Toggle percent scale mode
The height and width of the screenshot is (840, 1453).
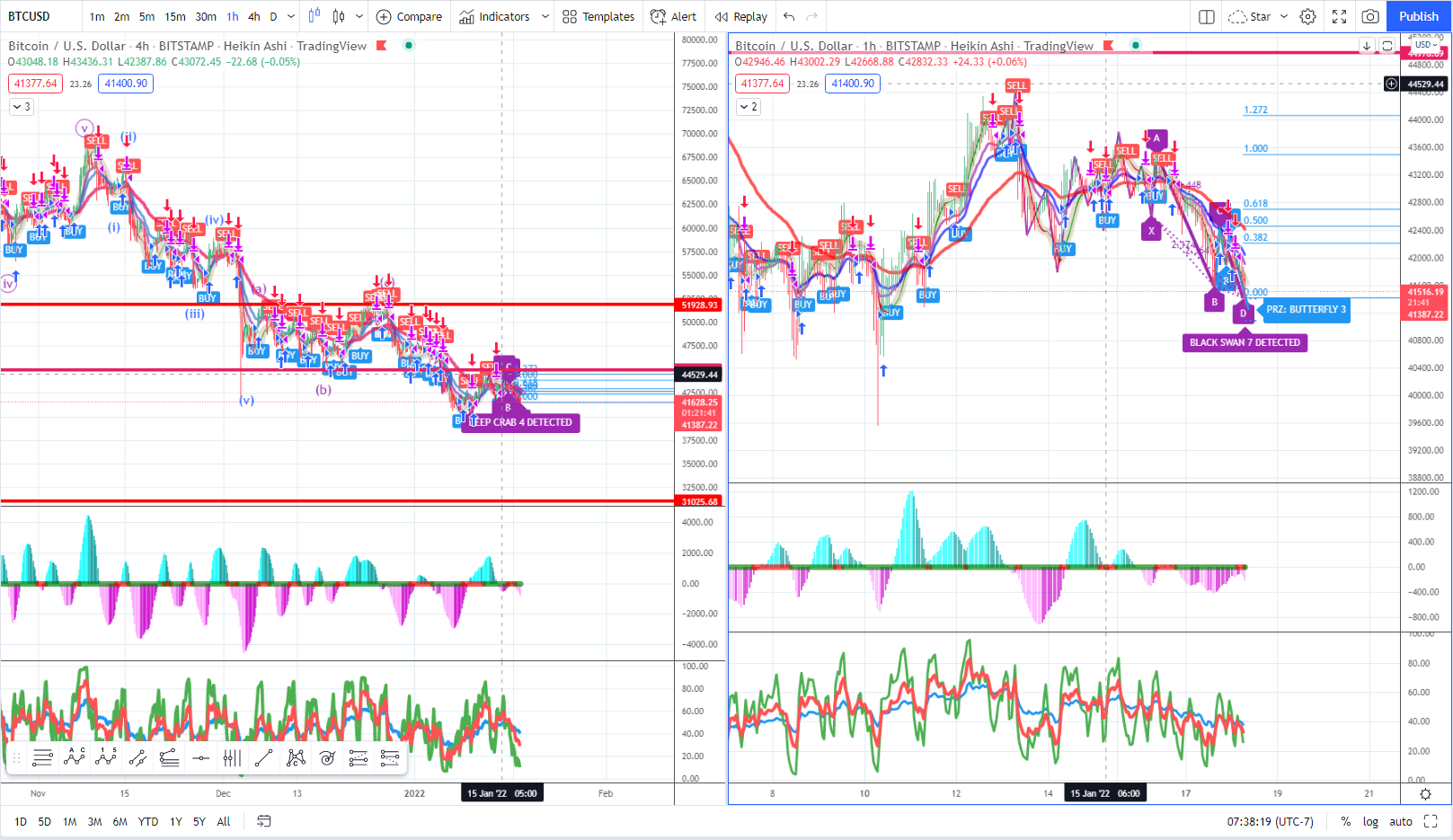coord(1346,821)
